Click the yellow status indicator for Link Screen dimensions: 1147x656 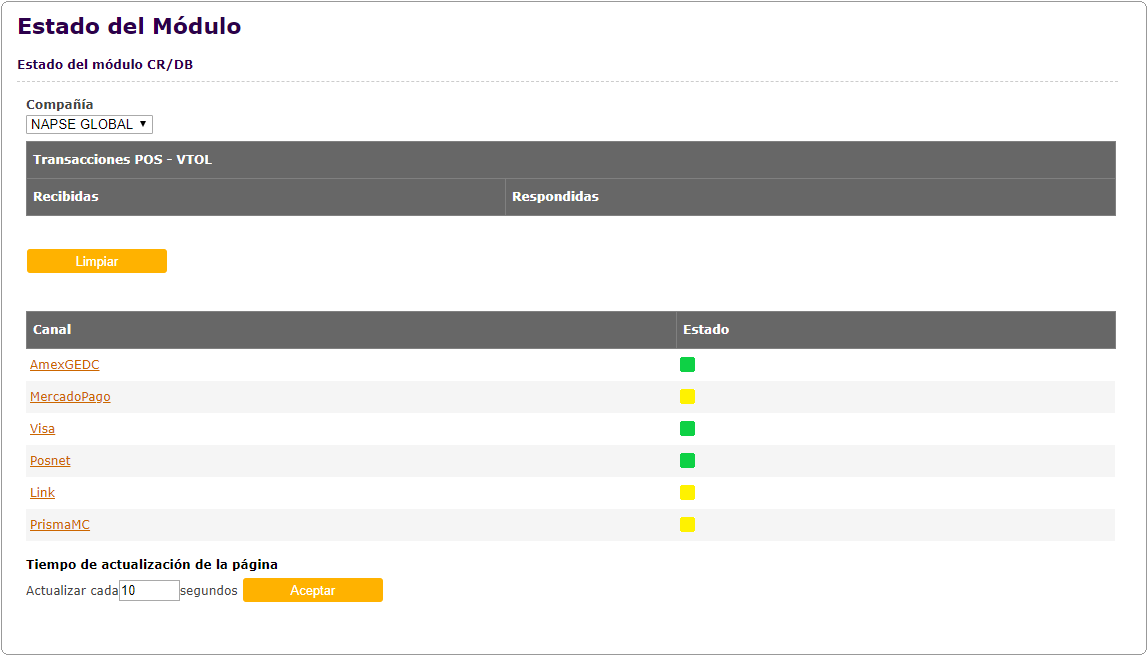pyautogui.click(x=688, y=493)
